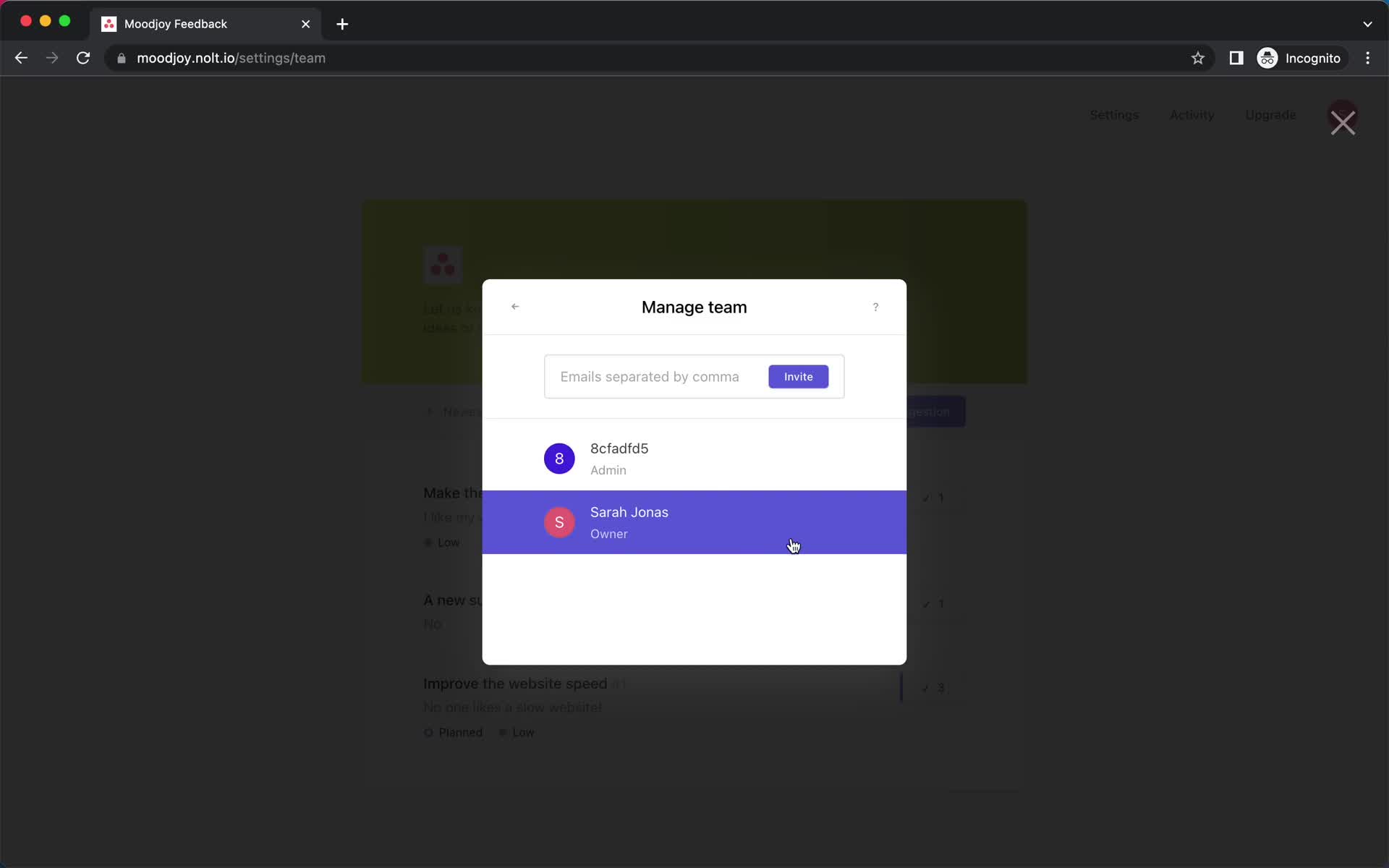Click the Invite button to send invites
This screenshot has width=1389, height=868.
pyautogui.click(x=798, y=376)
